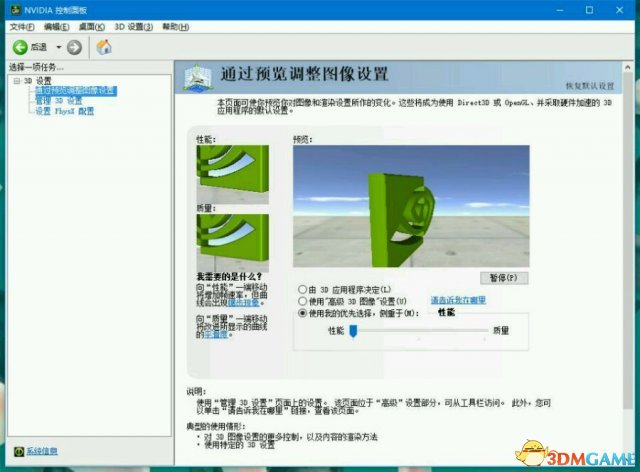Open the 文件(F) menu

coord(22,27)
